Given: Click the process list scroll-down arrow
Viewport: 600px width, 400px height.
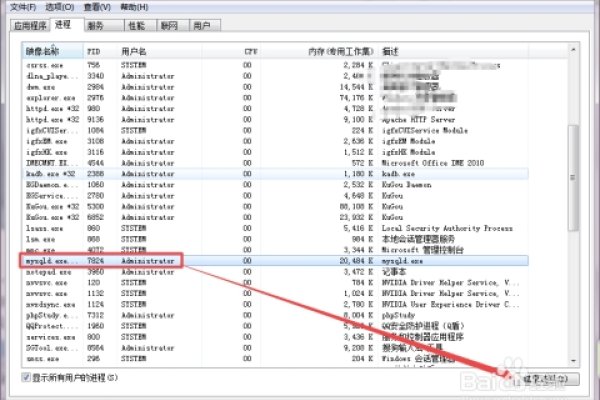Looking at the screenshot, I should click(x=573, y=360).
